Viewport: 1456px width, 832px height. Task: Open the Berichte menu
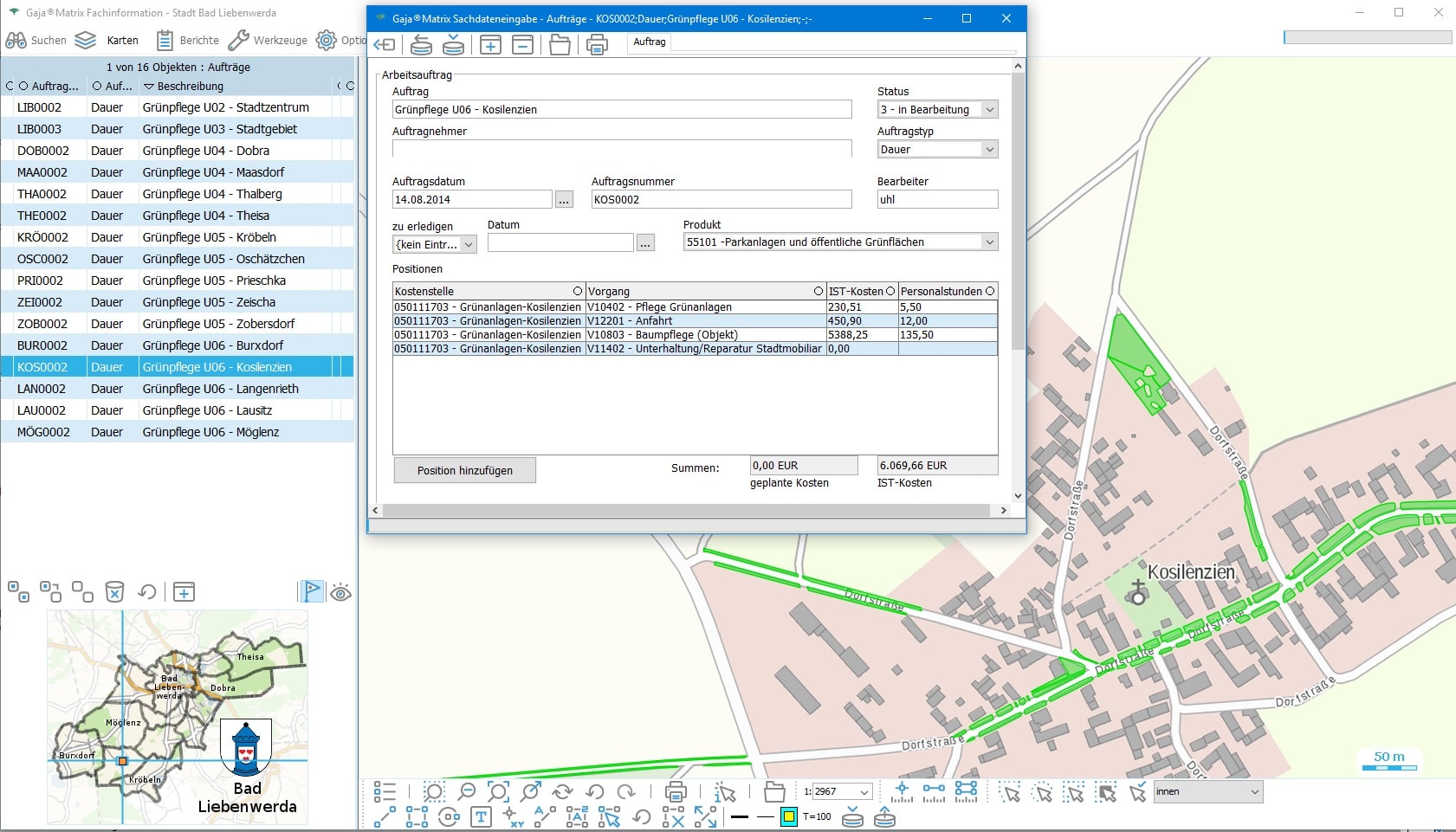[188, 41]
